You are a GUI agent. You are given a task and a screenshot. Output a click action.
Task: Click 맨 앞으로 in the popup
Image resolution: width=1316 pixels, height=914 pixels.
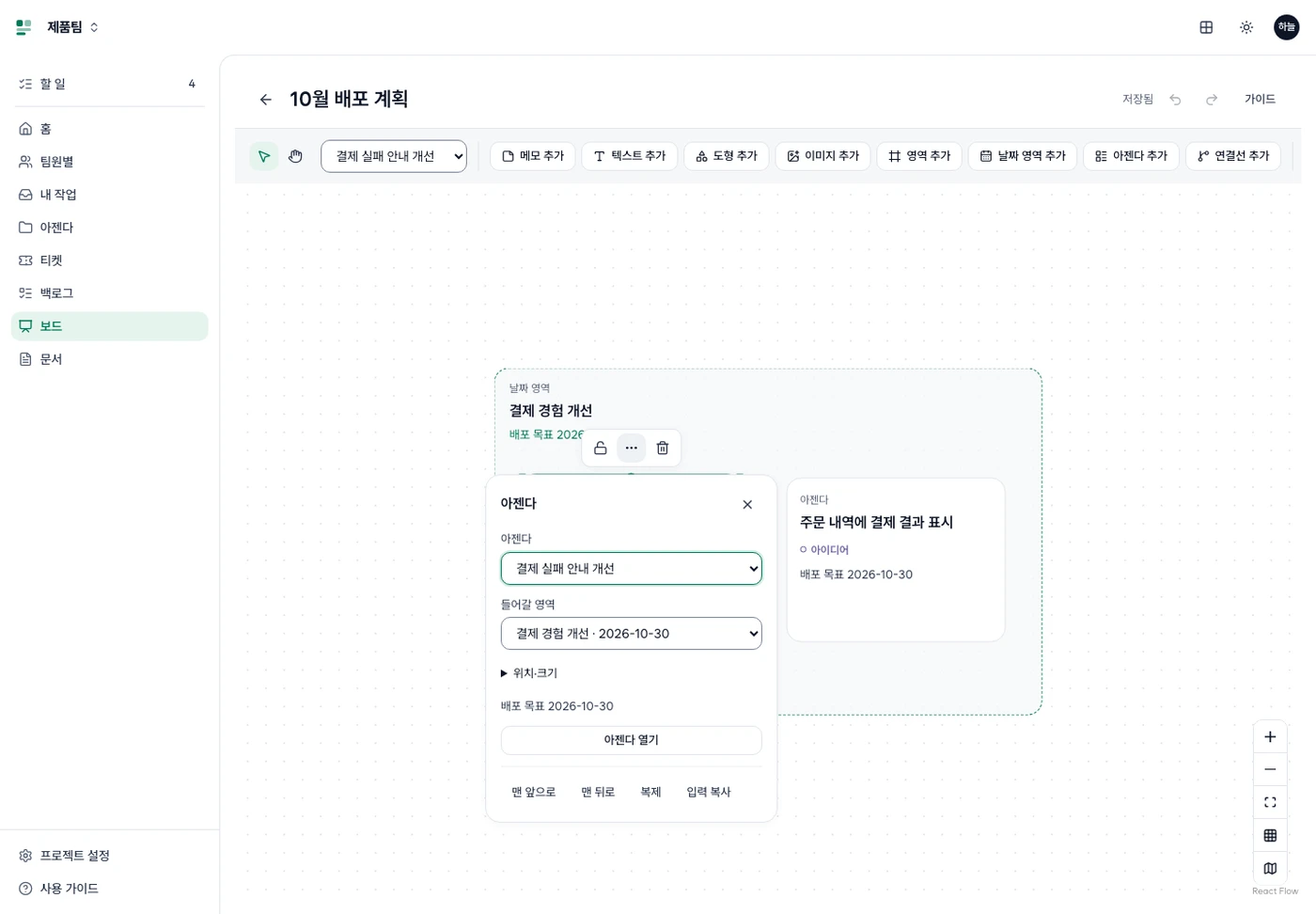tap(534, 793)
